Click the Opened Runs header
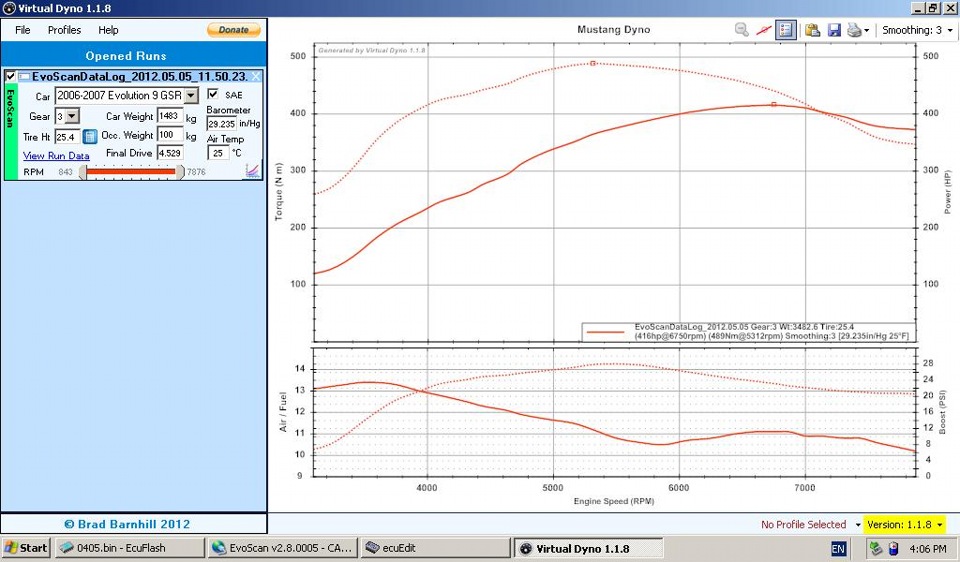This screenshot has width=960, height=562. pos(126,56)
